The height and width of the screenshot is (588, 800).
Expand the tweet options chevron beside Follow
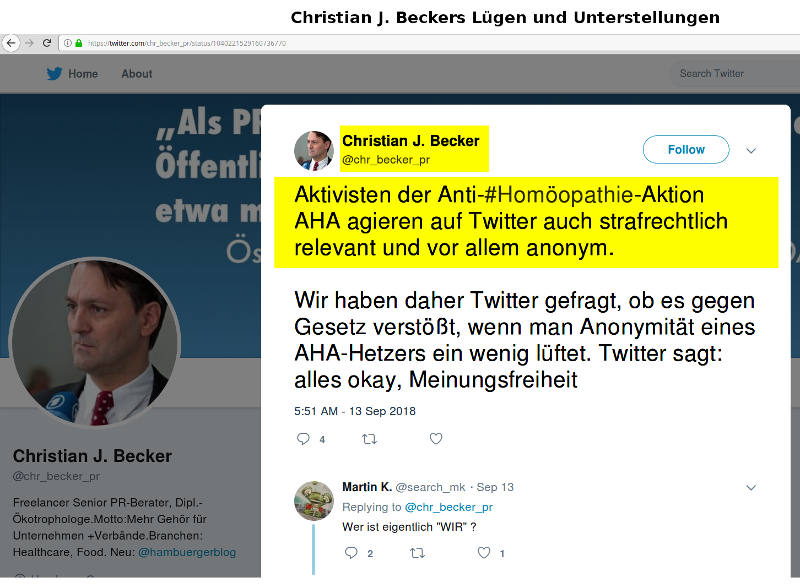pos(751,150)
